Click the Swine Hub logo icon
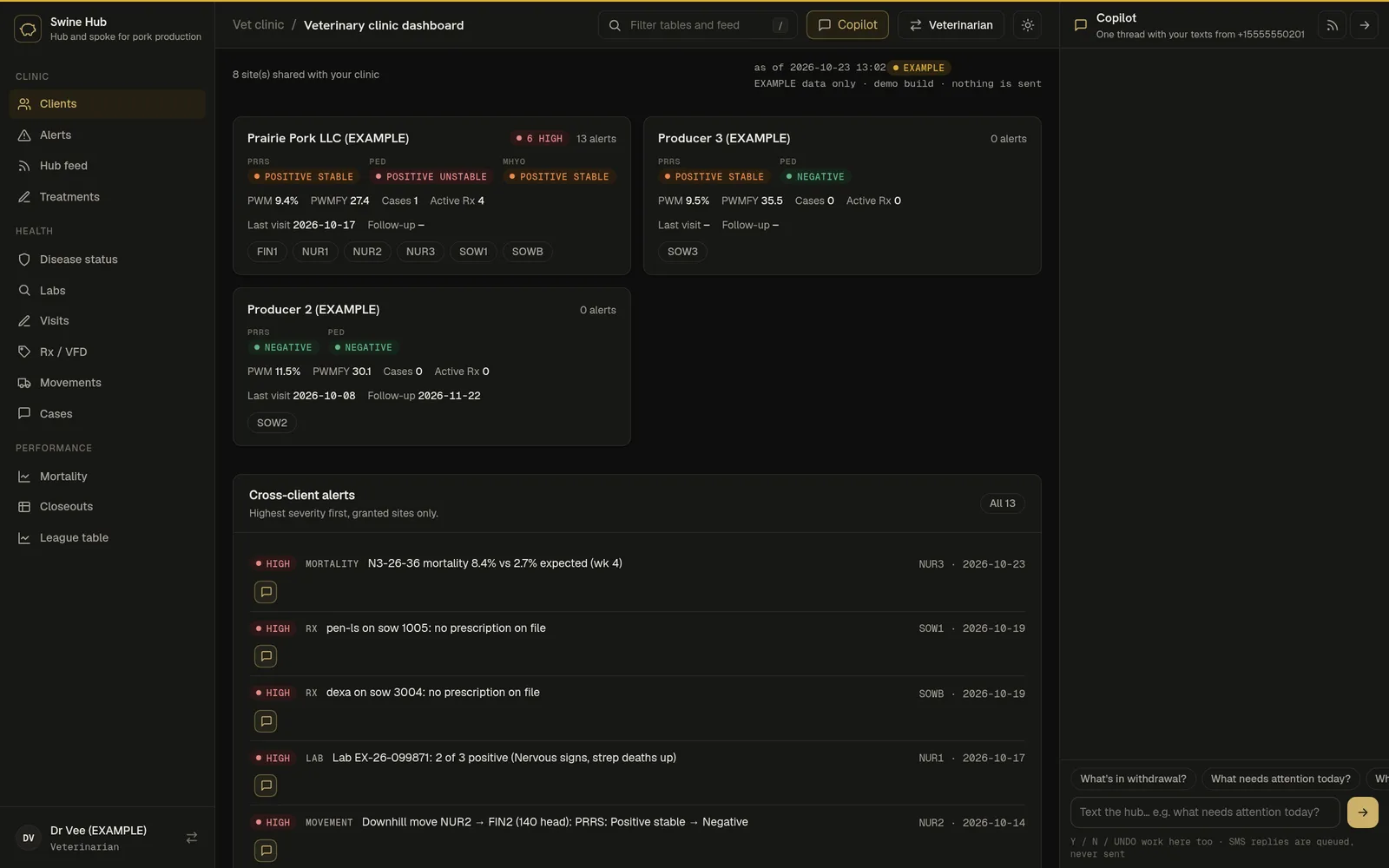This screenshot has height=868, width=1389. point(28,29)
